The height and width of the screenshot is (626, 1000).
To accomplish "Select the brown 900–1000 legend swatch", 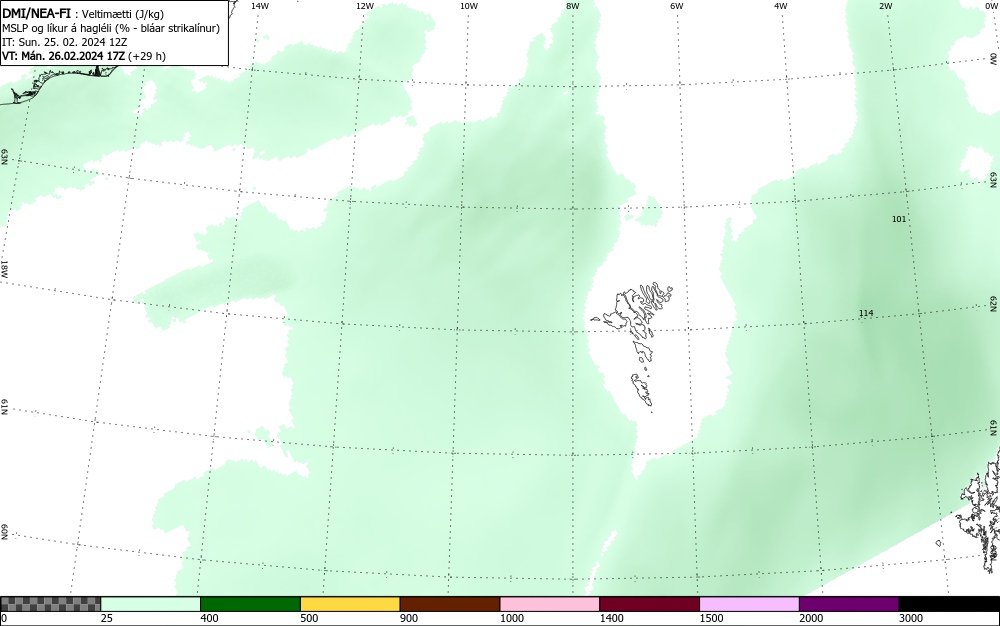I will click(x=450, y=604).
